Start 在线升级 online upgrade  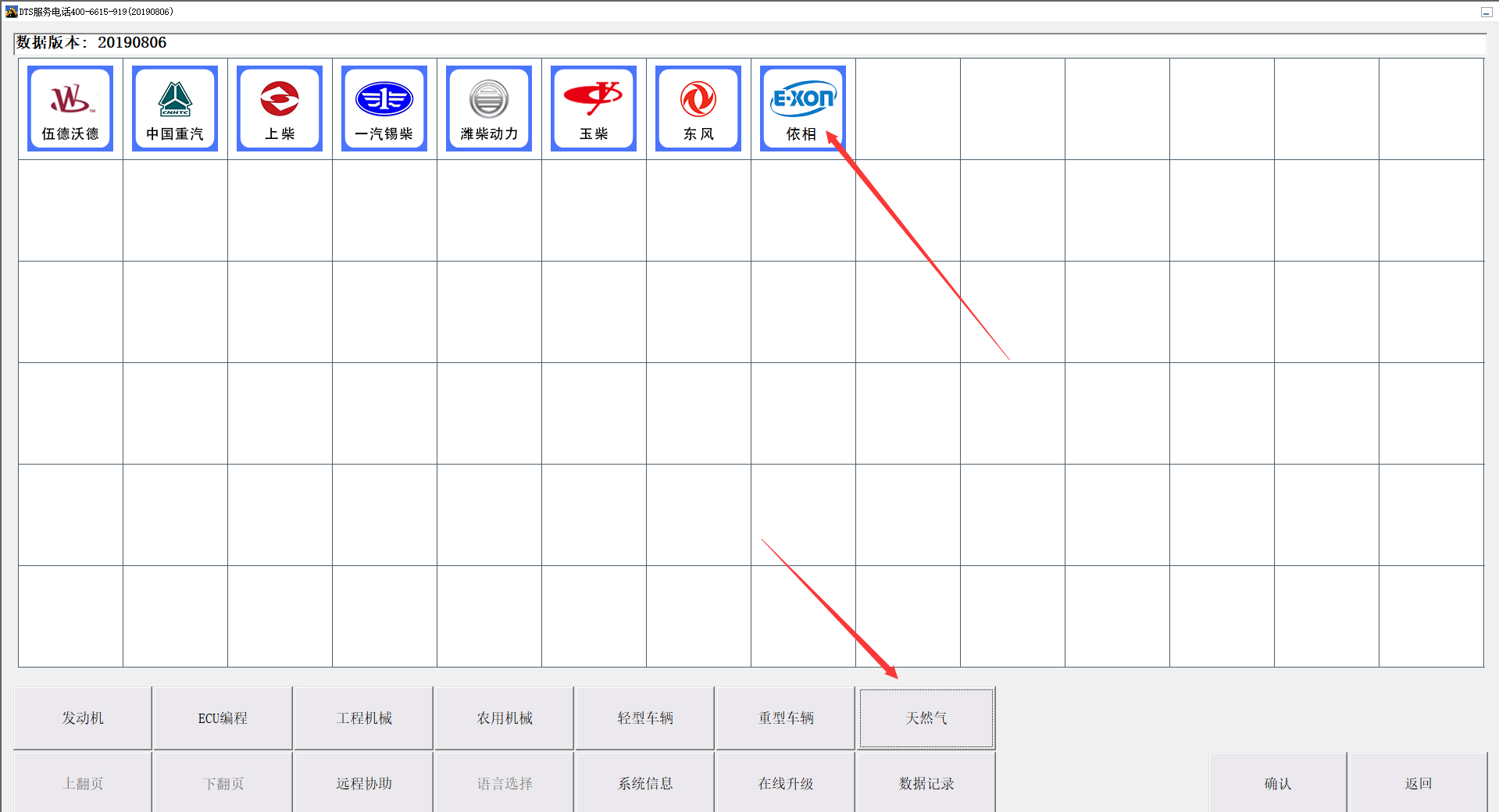pos(786,782)
